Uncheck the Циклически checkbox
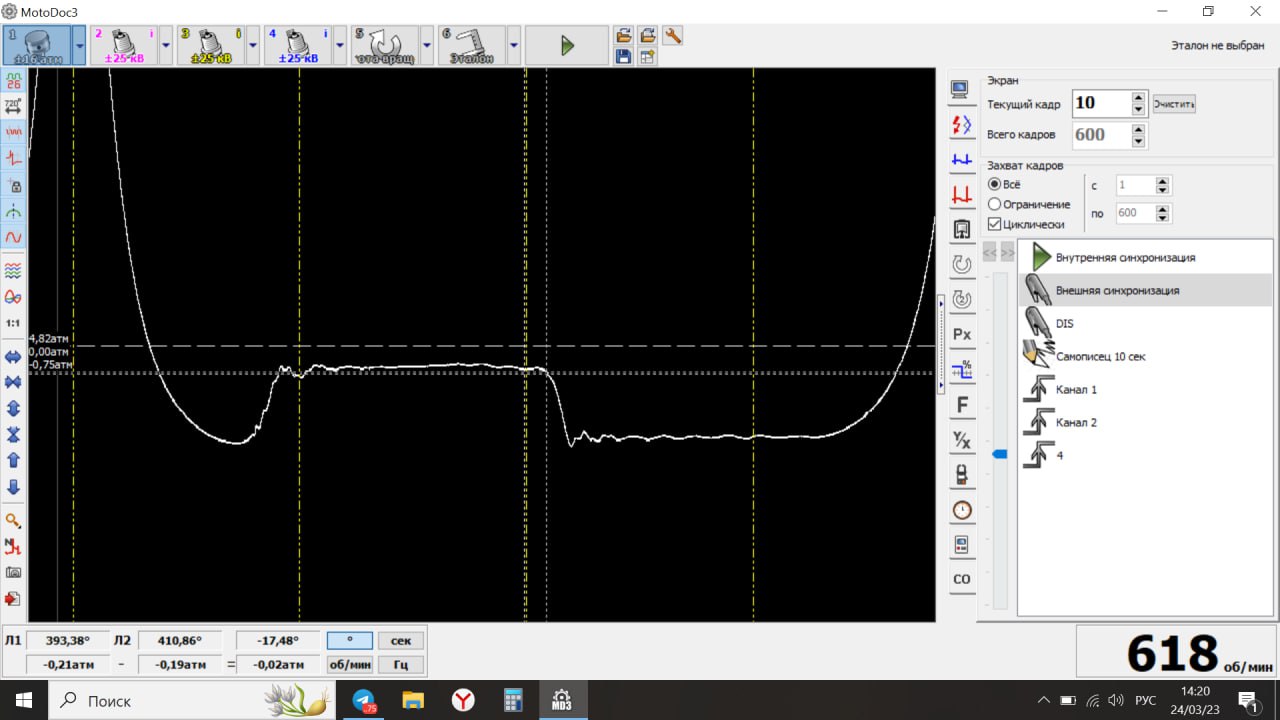The width and height of the screenshot is (1280, 720). click(x=995, y=225)
